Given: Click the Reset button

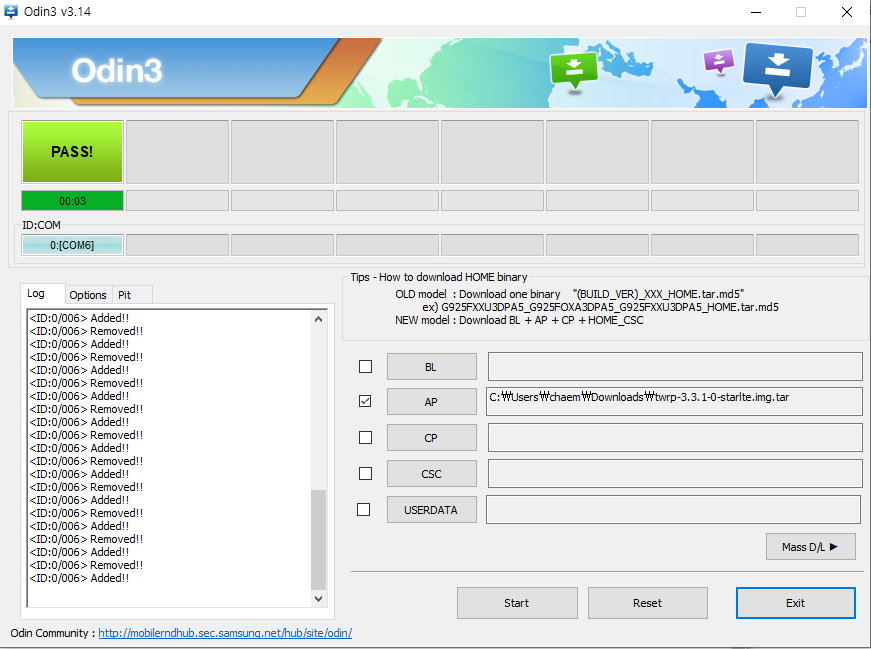Looking at the screenshot, I should click(648, 603).
